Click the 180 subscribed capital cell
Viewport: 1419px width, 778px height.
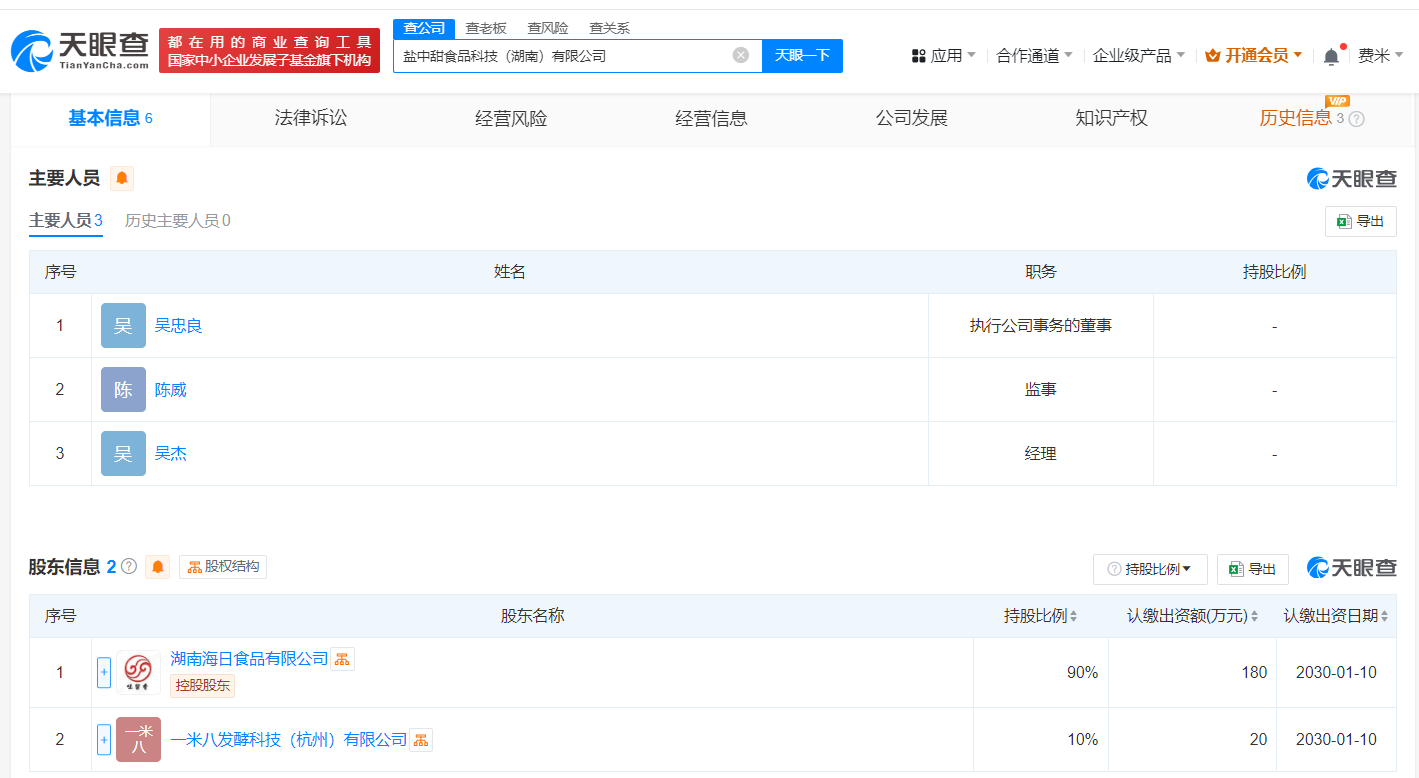click(x=1193, y=673)
